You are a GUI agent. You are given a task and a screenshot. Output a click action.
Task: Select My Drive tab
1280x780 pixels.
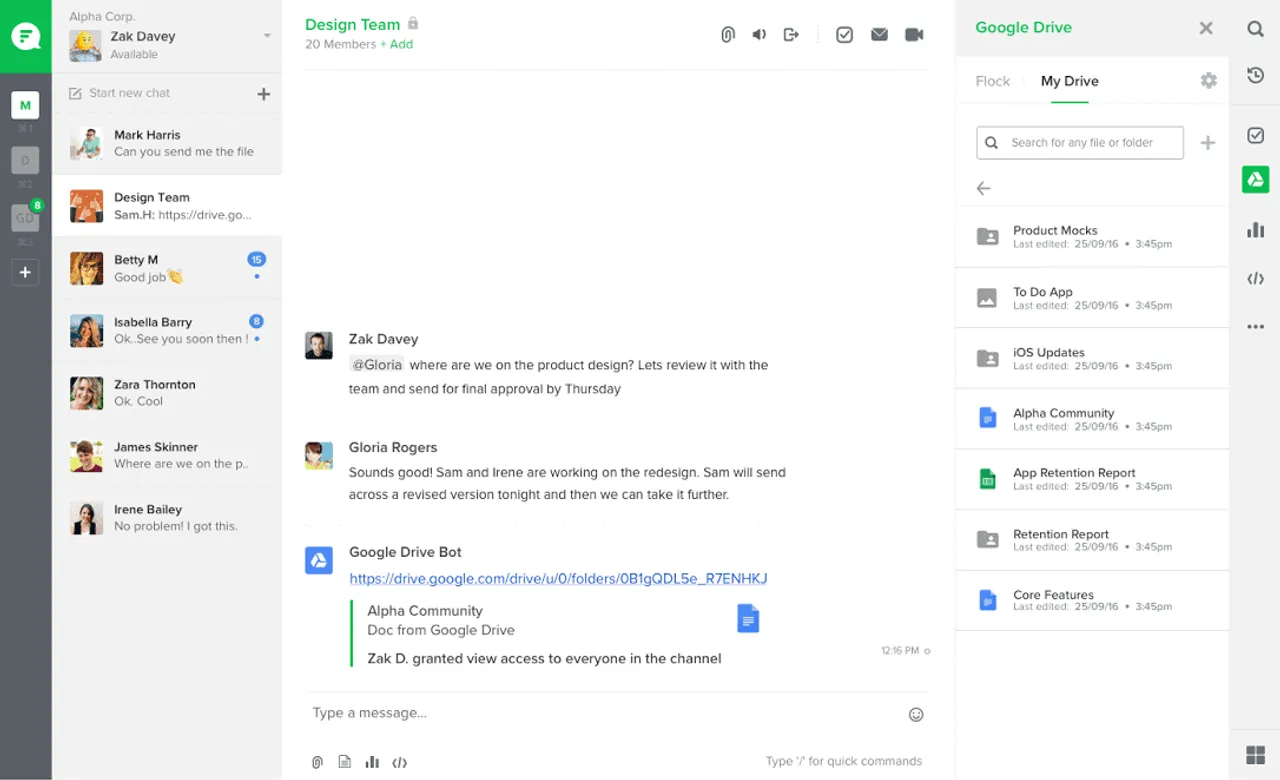(1070, 81)
